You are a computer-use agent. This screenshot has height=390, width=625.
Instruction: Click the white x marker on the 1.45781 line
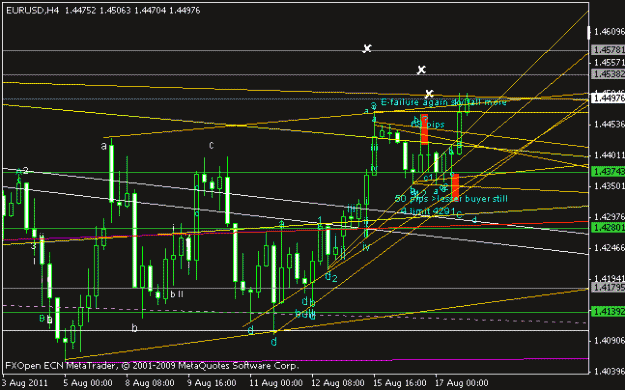pyautogui.click(x=367, y=49)
